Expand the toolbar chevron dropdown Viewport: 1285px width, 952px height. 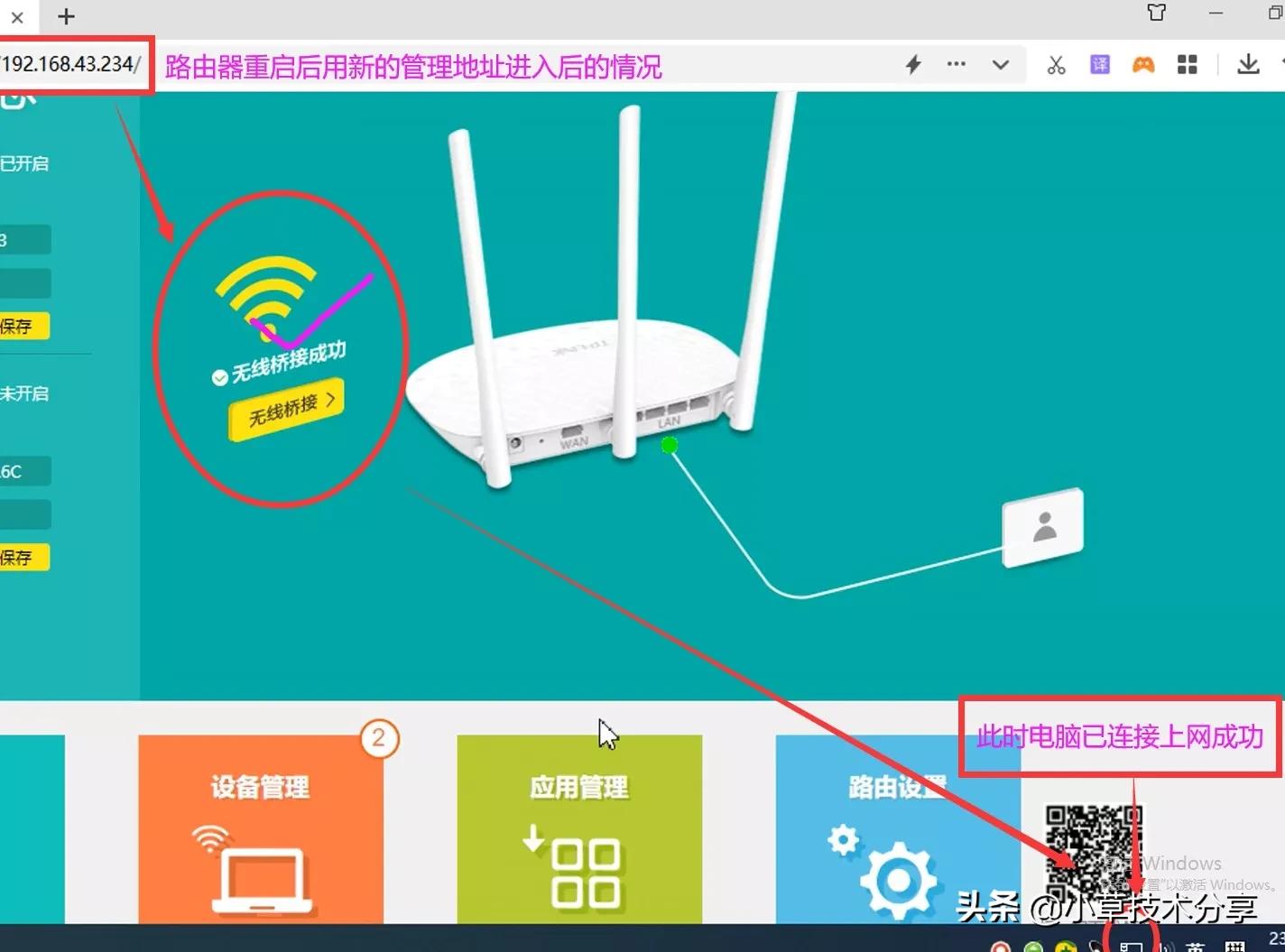click(1001, 64)
